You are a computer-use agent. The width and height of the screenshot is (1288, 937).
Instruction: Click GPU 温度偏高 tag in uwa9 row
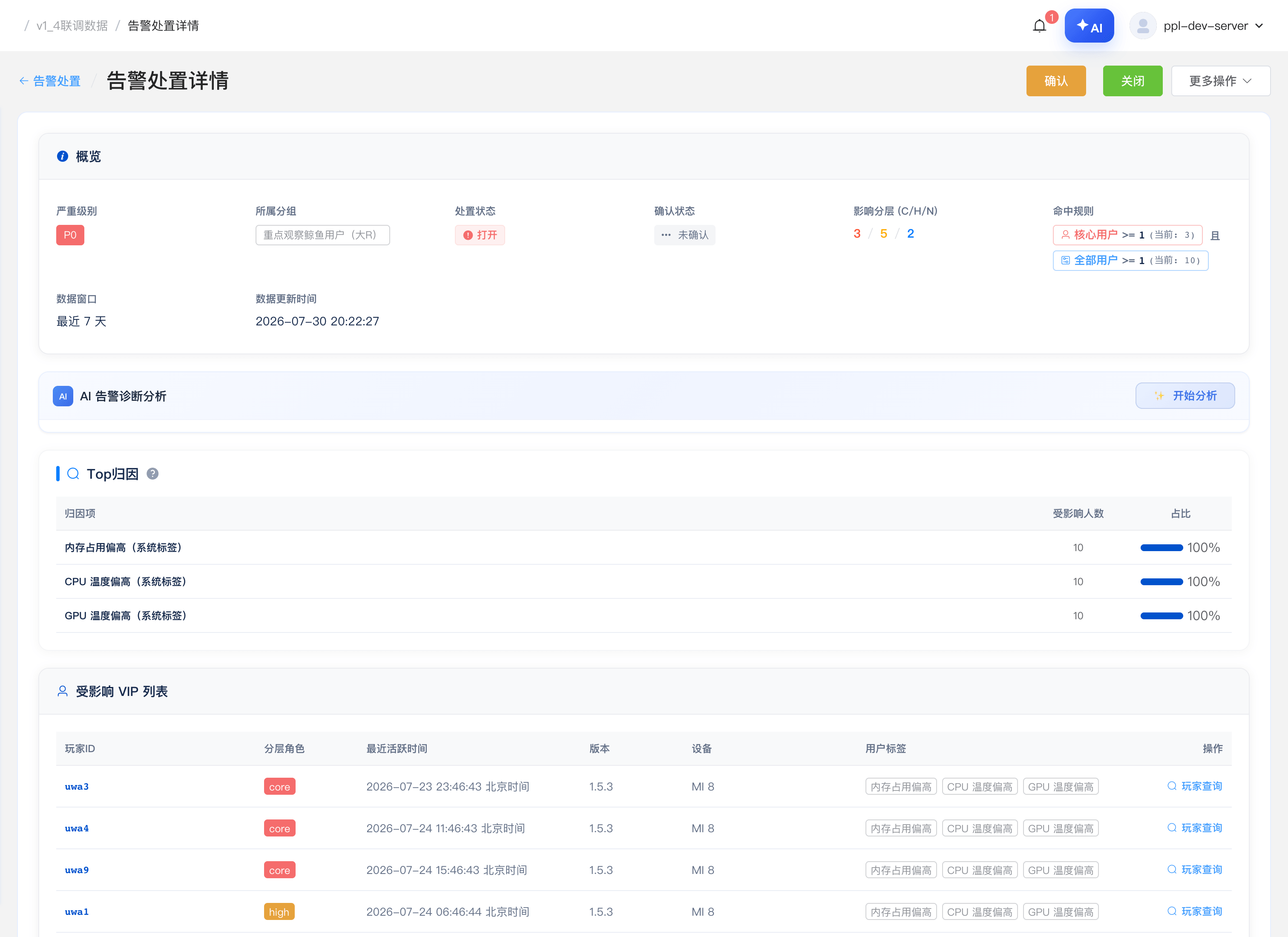coord(1061,870)
